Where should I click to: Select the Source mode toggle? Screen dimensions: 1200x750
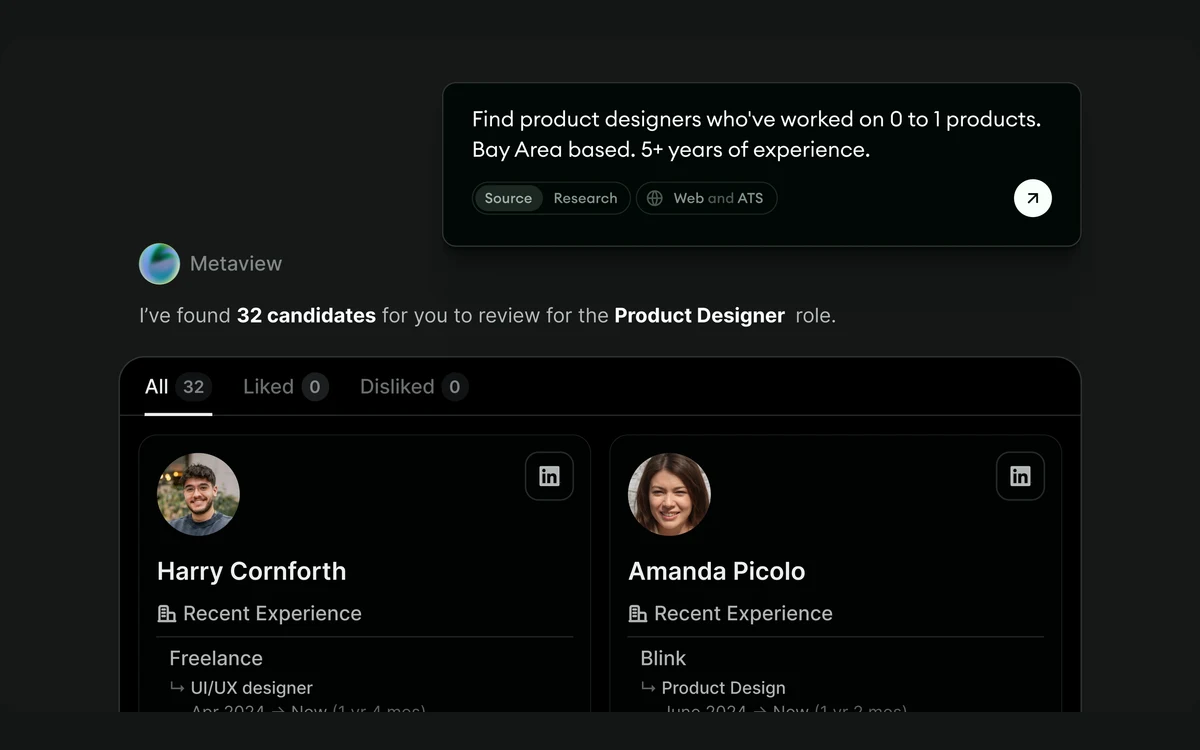pyautogui.click(x=508, y=198)
